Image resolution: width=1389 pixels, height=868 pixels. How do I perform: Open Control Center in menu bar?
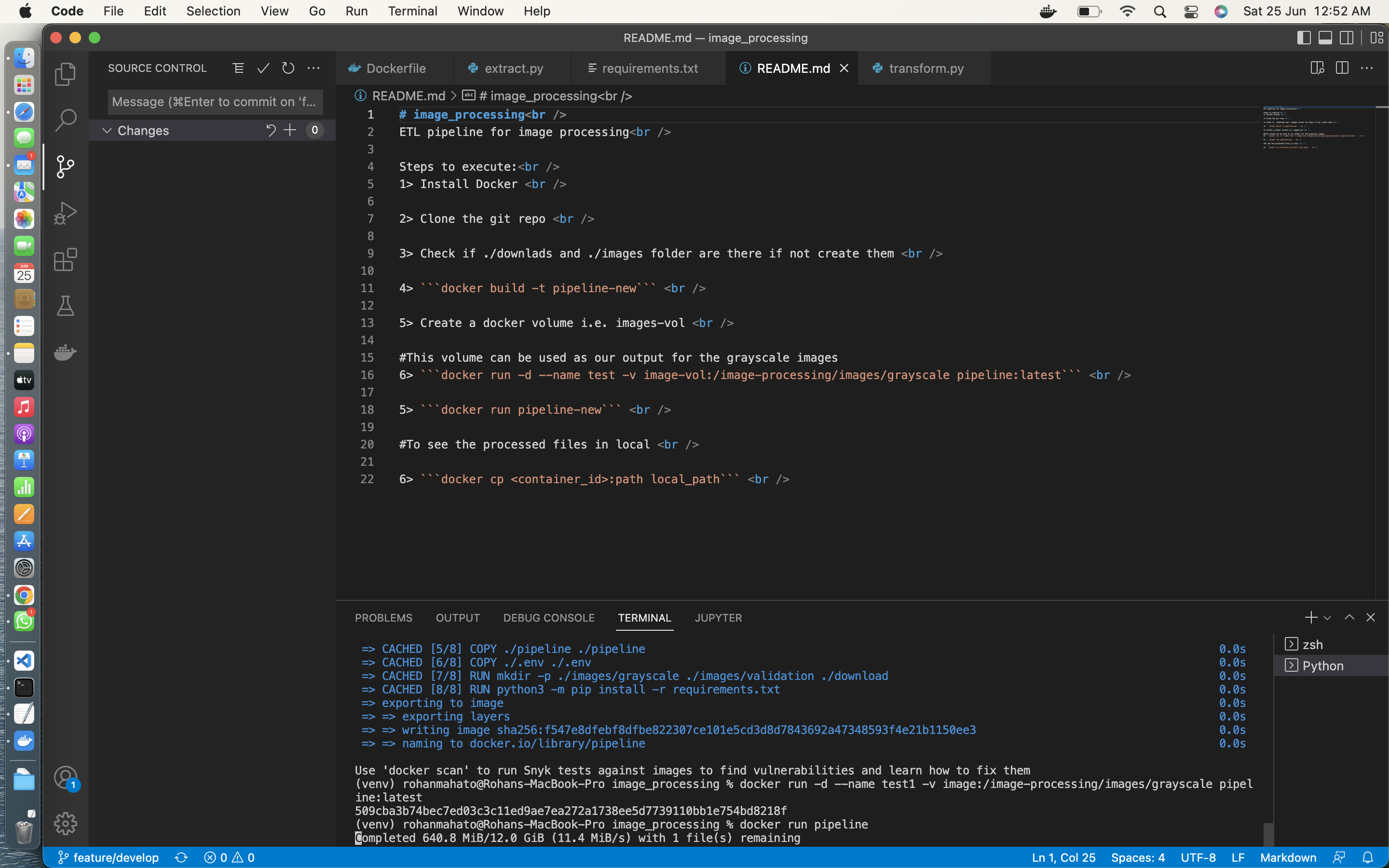click(x=1191, y=12)
